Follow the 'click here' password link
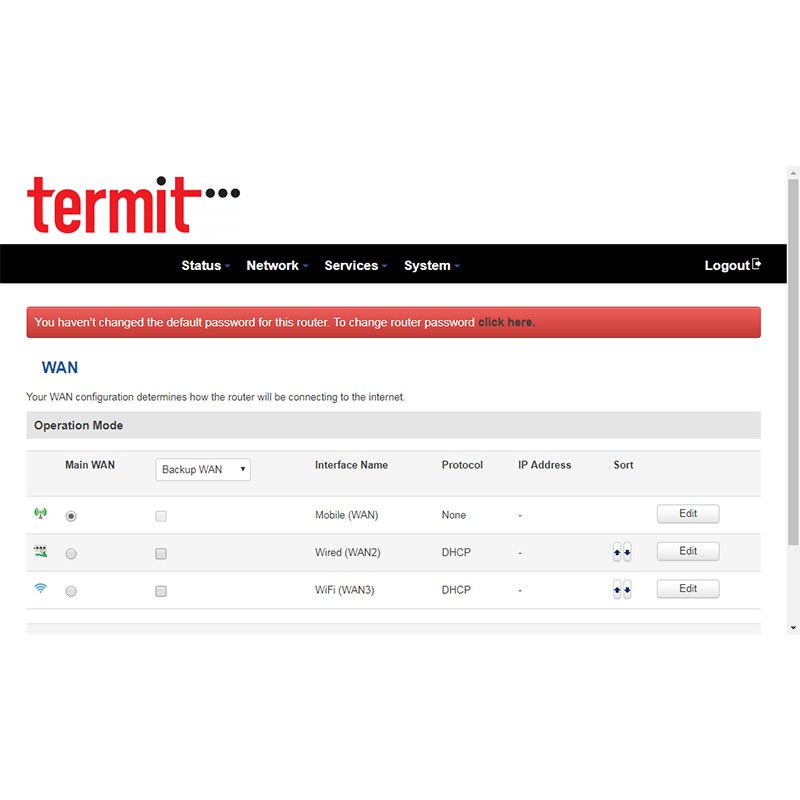This screenshot has height=800, width=800. point(505,323)
